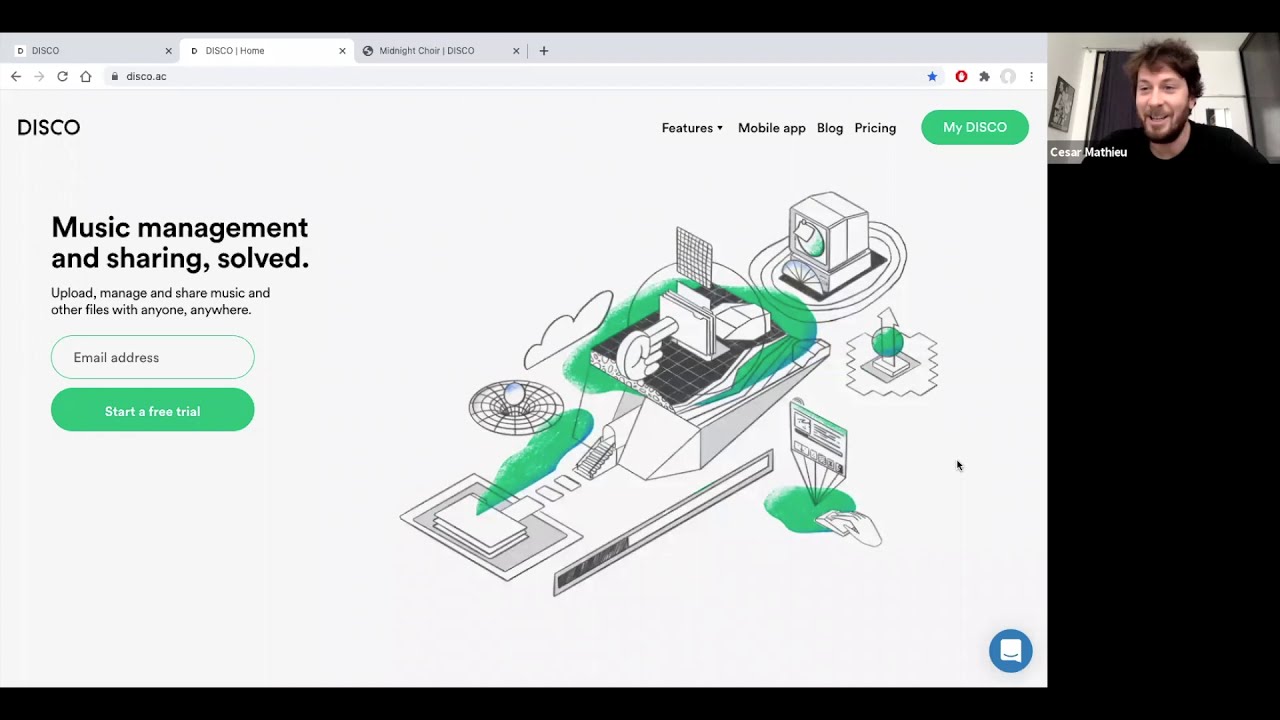This screenshot has height=720, width=1280.
Task: Open a new browser tab
Action: pos(544,50)
